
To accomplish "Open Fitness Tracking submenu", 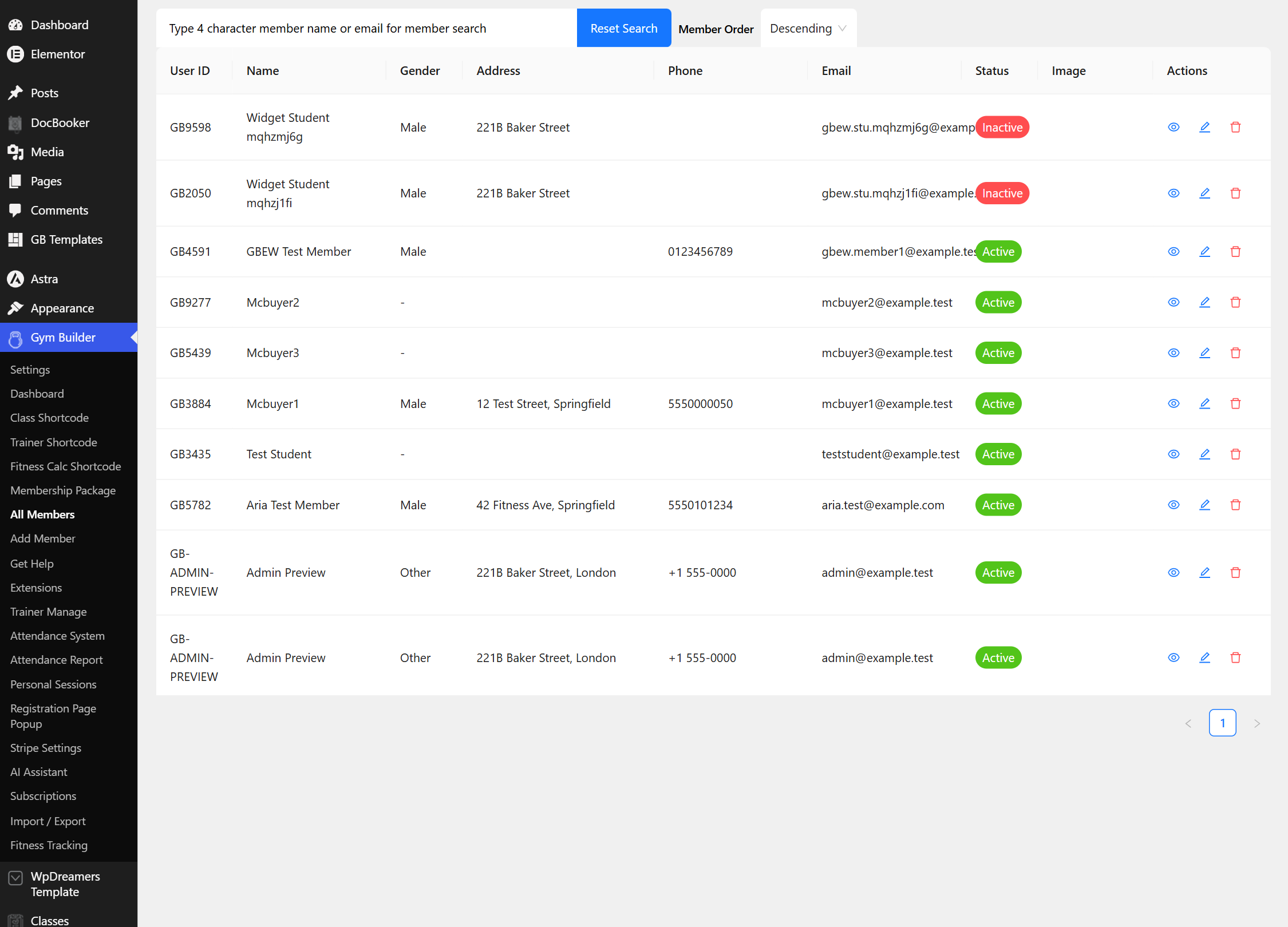I will tap(49, 845).
